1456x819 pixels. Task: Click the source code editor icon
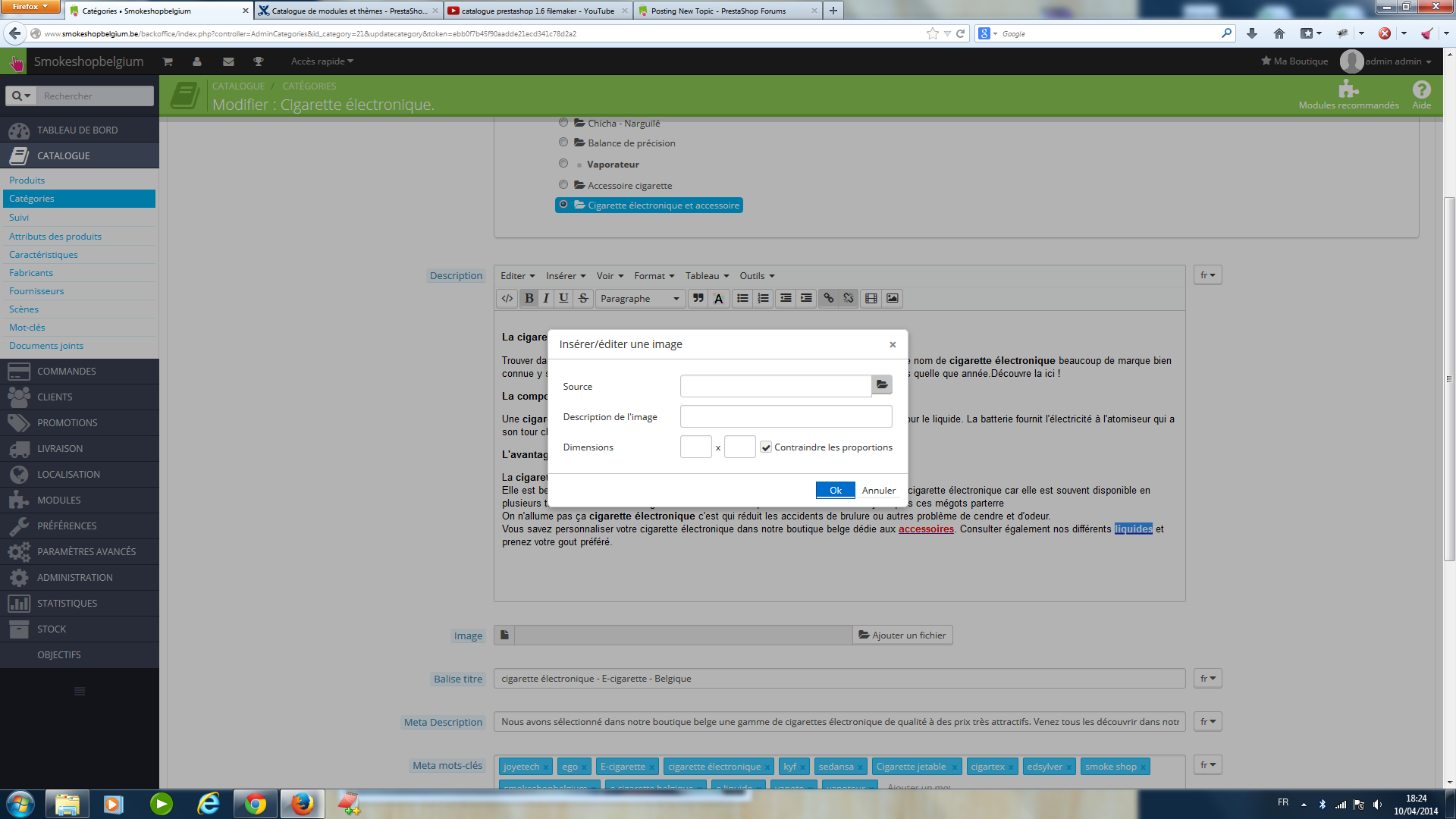(507, 299)
